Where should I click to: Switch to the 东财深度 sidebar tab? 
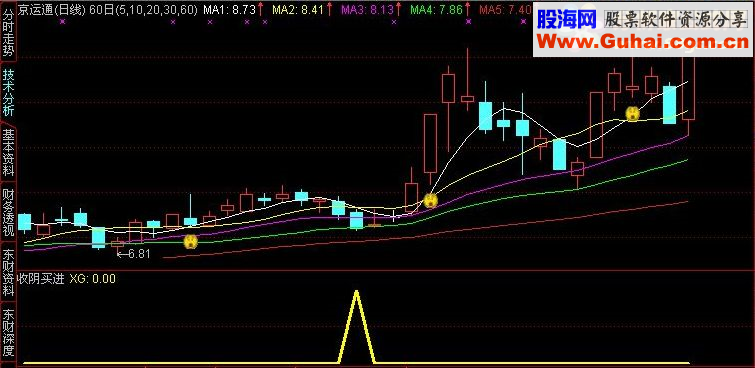(8, 333)
